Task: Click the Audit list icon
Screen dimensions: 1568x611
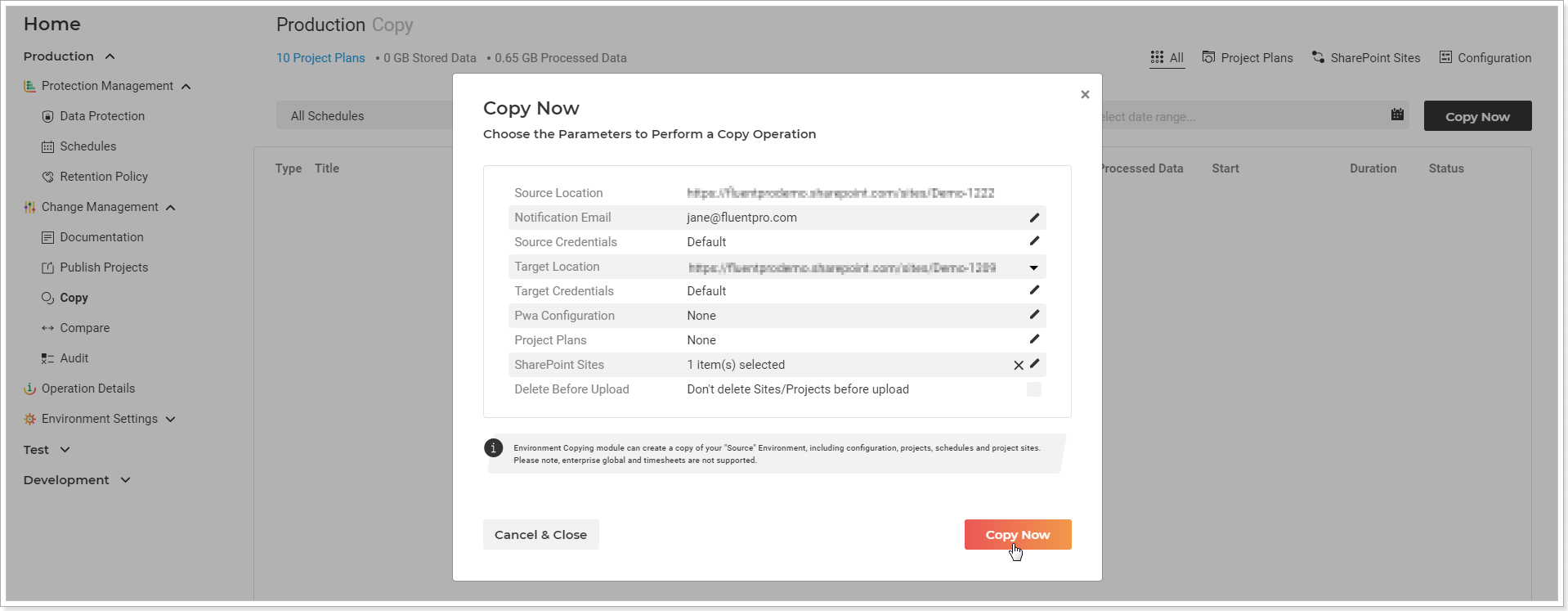Action: (x=47, y=358)
